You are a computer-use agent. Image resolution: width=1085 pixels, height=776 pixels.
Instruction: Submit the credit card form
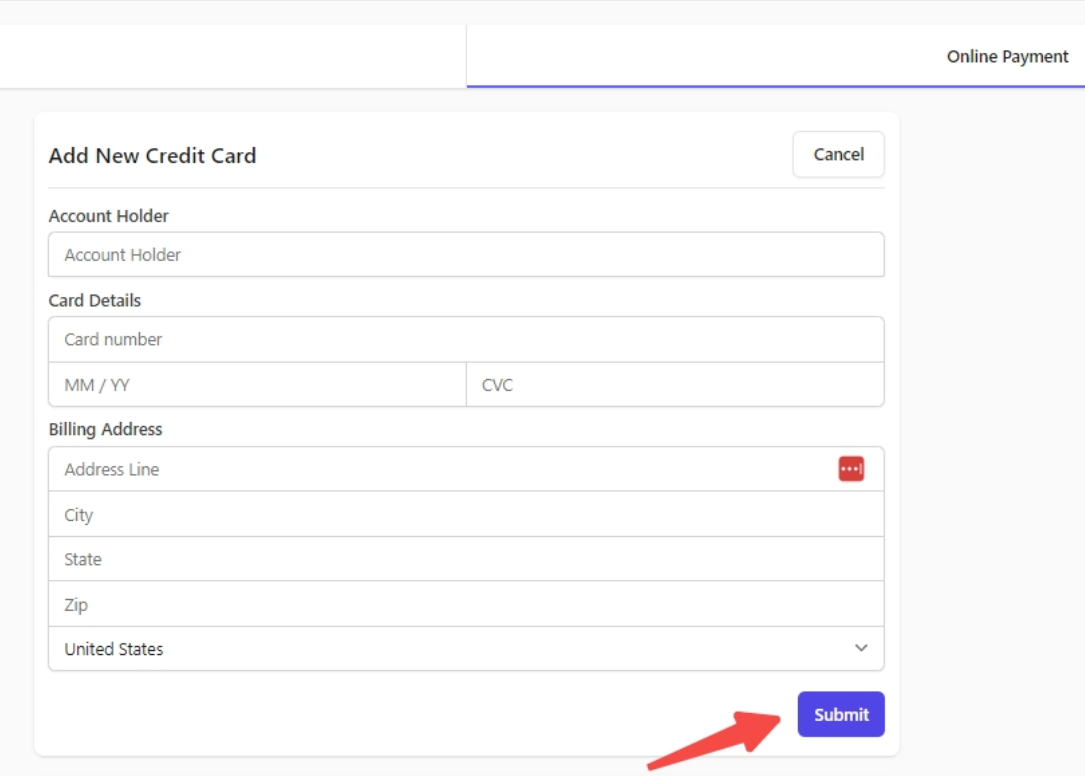841,714
